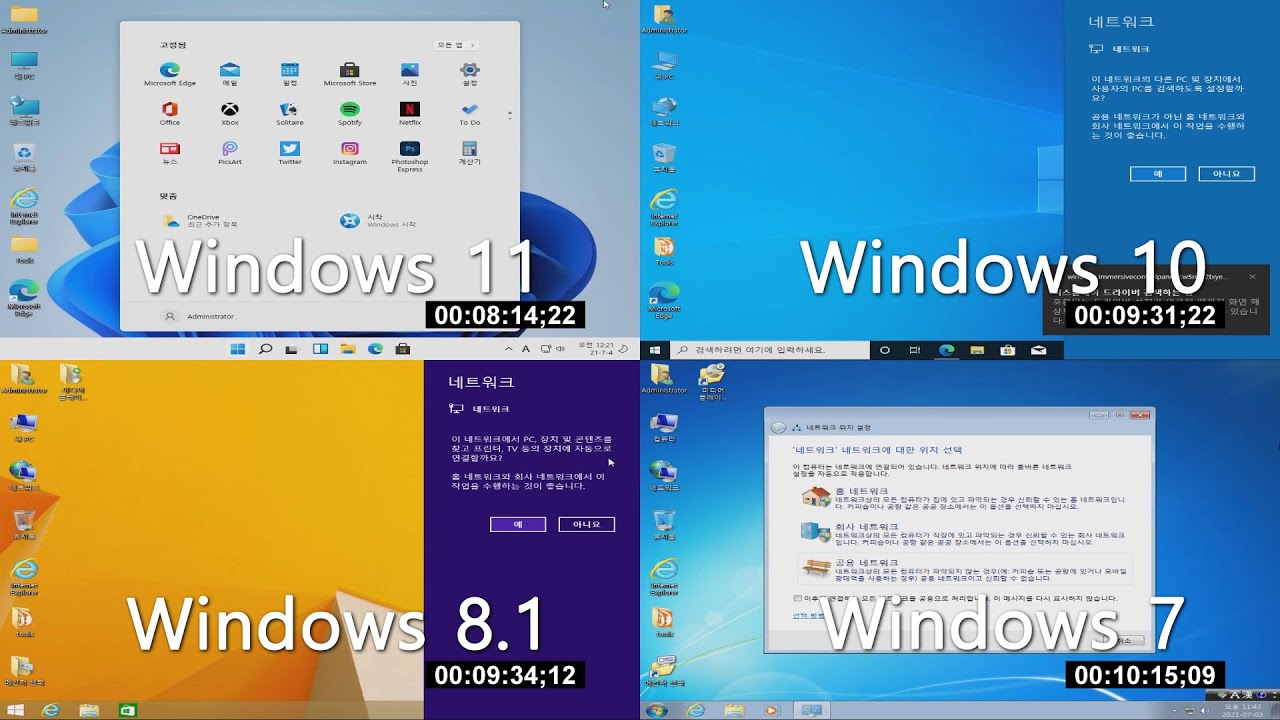Screen dimensions: 1280x720
Task: Open Network icon on Windows 8.1 desktop
Action: [x=24, y=474]
